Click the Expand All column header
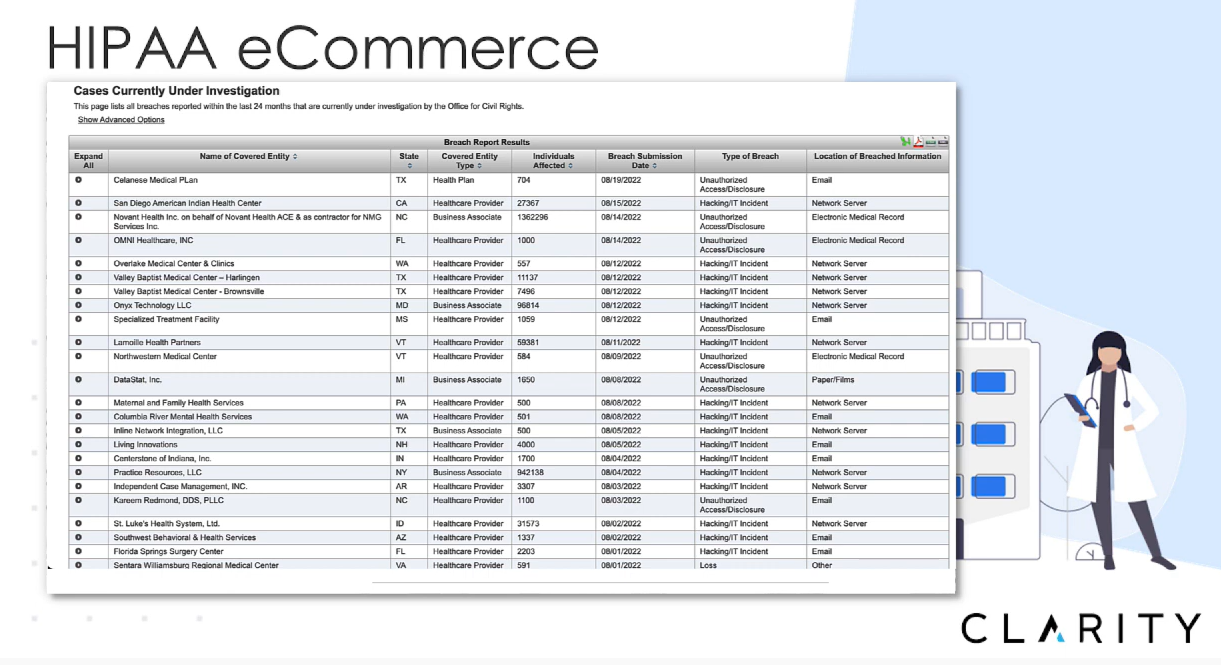This screenshot has width=1221, height=665. point(88,161)
